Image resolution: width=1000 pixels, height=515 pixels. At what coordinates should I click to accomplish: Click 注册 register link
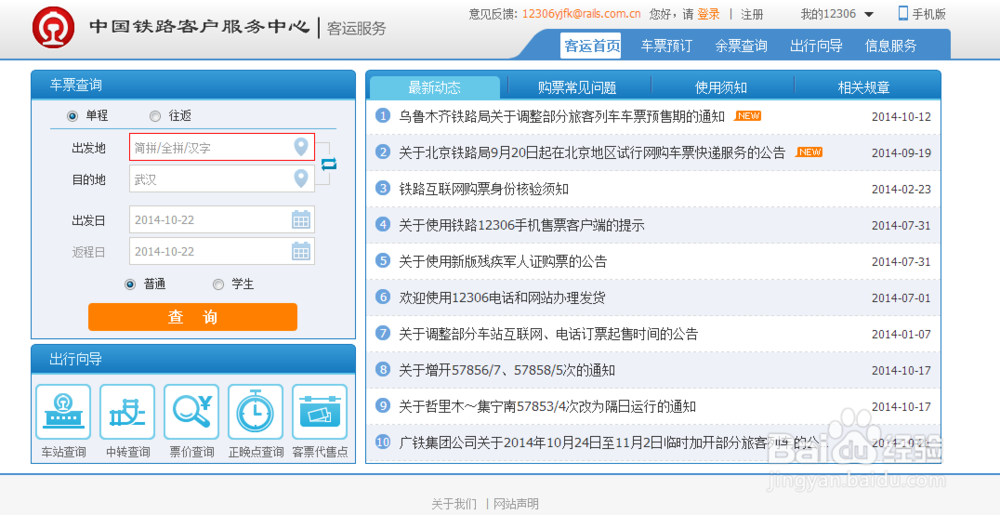[x=751, y=14]
